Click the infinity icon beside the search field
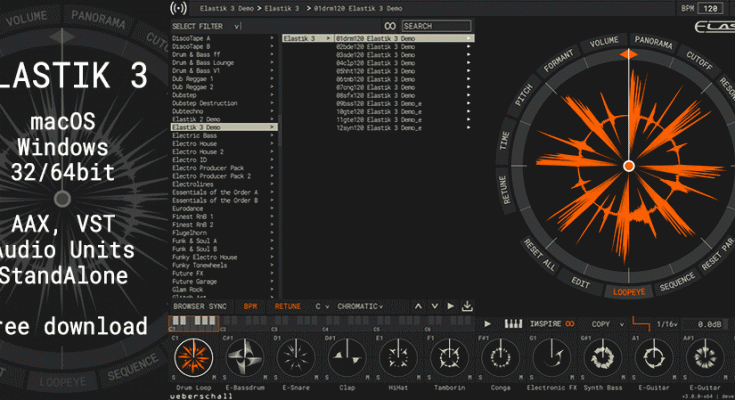 [x=389, y=26]
